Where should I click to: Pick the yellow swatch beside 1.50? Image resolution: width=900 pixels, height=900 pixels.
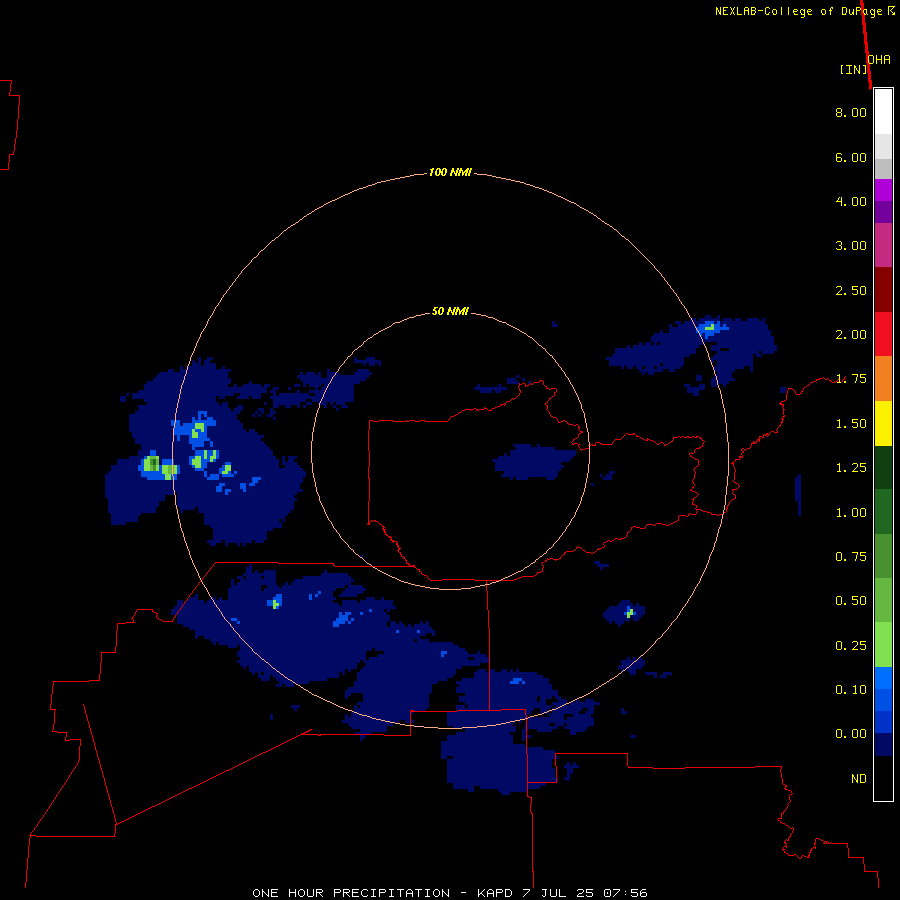(883, 423)
